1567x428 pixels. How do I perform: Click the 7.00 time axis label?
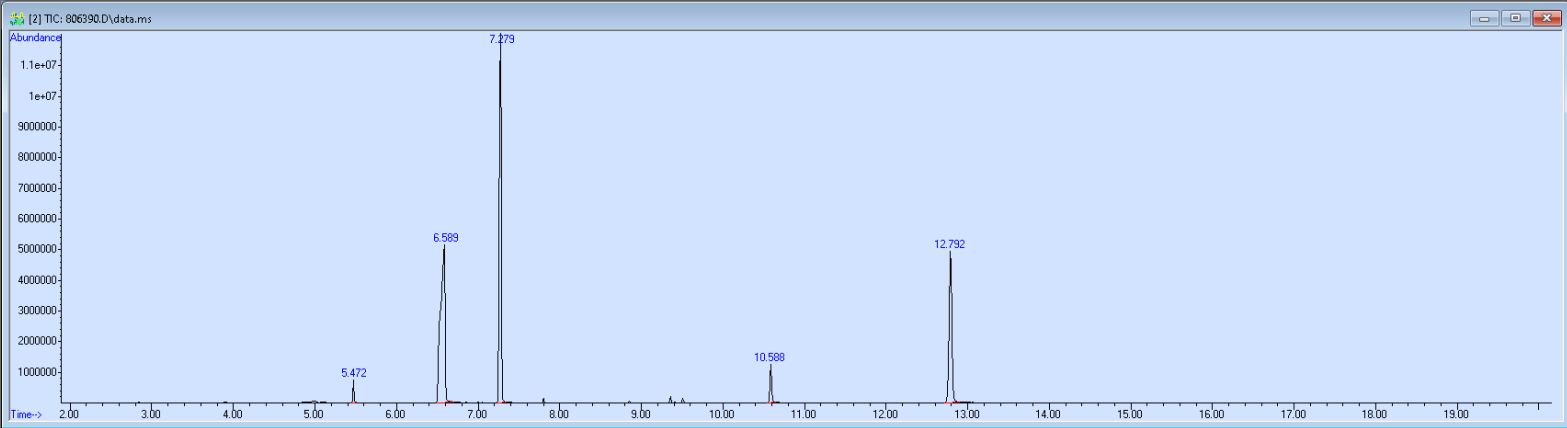coord(477,414)
